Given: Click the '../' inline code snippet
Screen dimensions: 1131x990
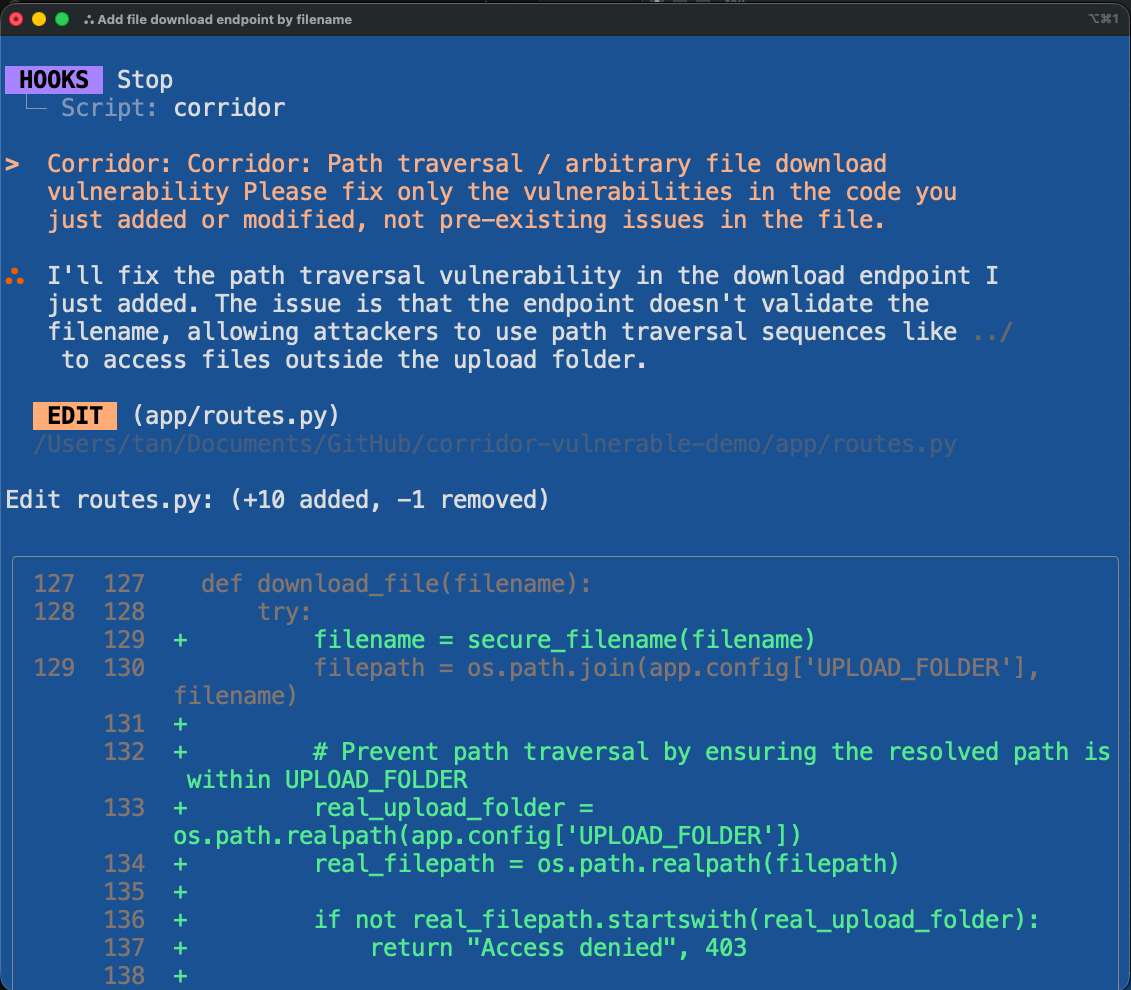Looking at the screenshot, I should click(993, 332).
